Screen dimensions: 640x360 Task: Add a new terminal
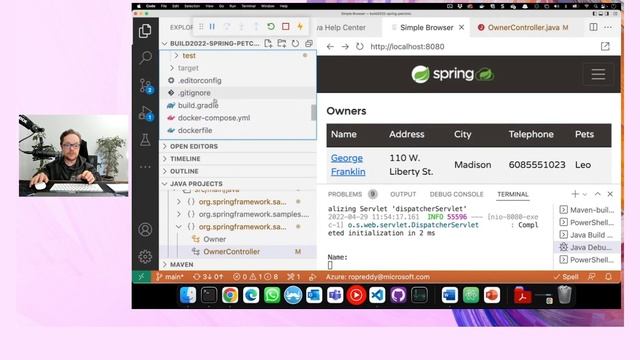[x=575, y=194]
